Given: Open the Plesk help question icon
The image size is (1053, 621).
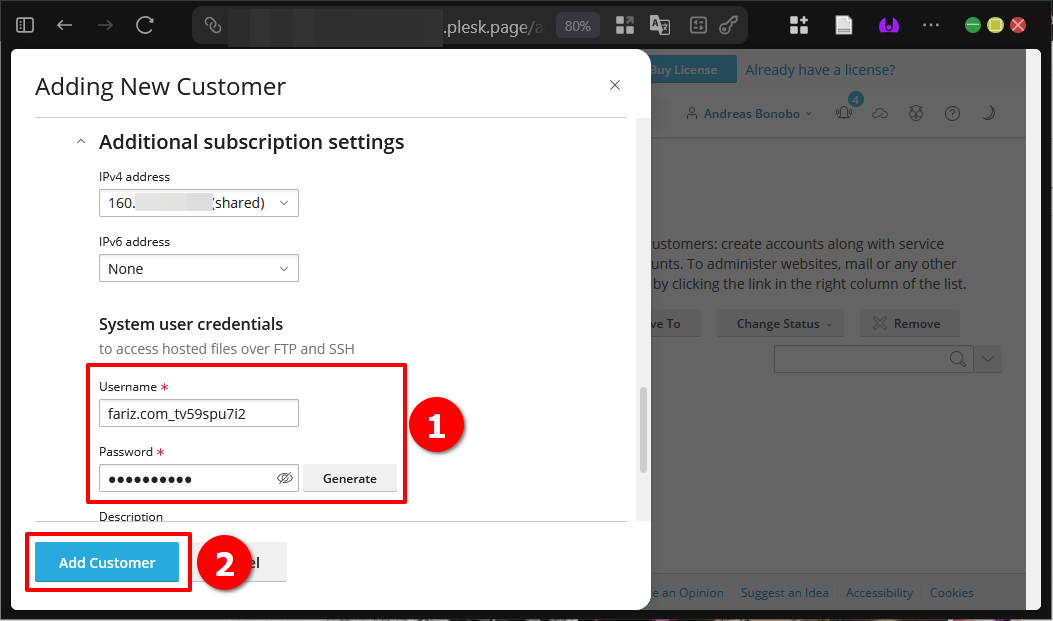Looking at the screenshot, I should pos(952,114).
